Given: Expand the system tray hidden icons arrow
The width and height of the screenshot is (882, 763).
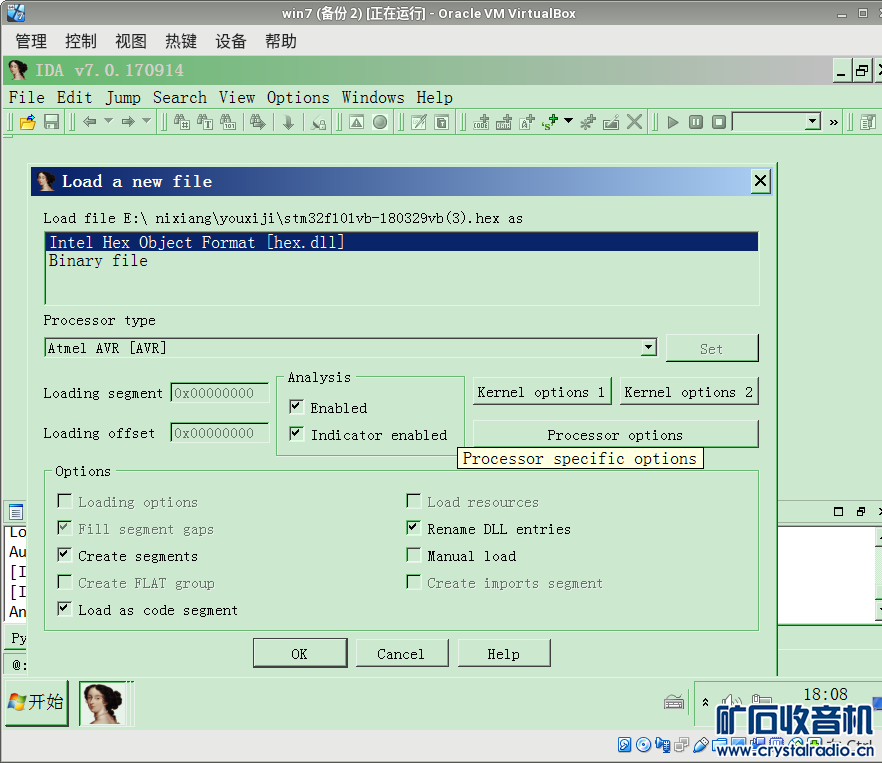Looking at the screenshot, I should [705, 702].
